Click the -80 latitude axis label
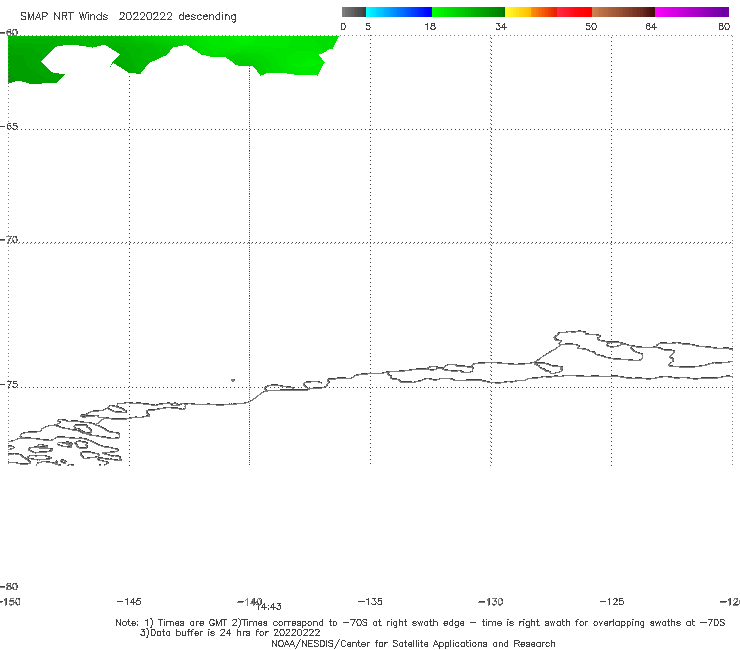740x650 pixels. [x=9, y=586]
